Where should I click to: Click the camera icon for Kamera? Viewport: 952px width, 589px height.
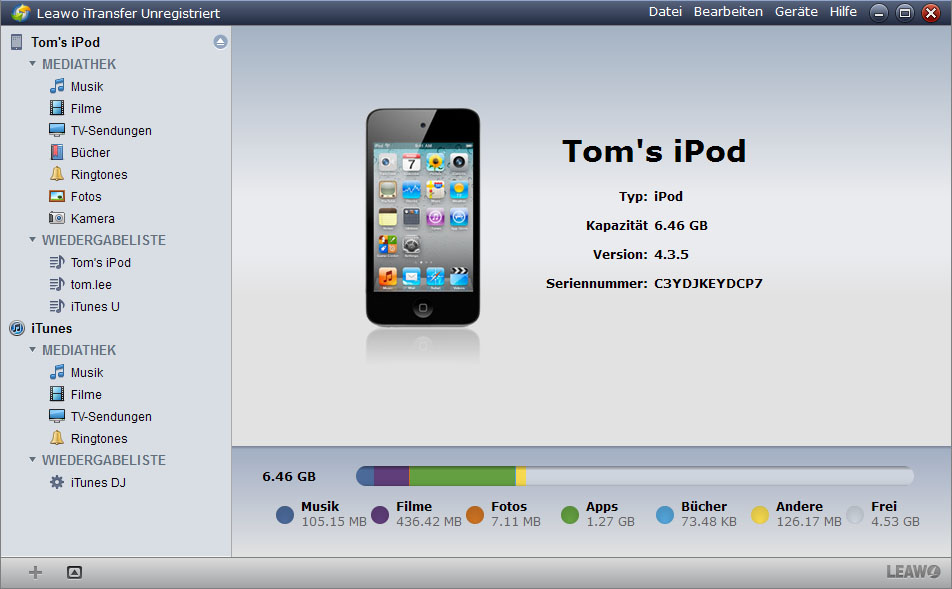click(57, 218)
